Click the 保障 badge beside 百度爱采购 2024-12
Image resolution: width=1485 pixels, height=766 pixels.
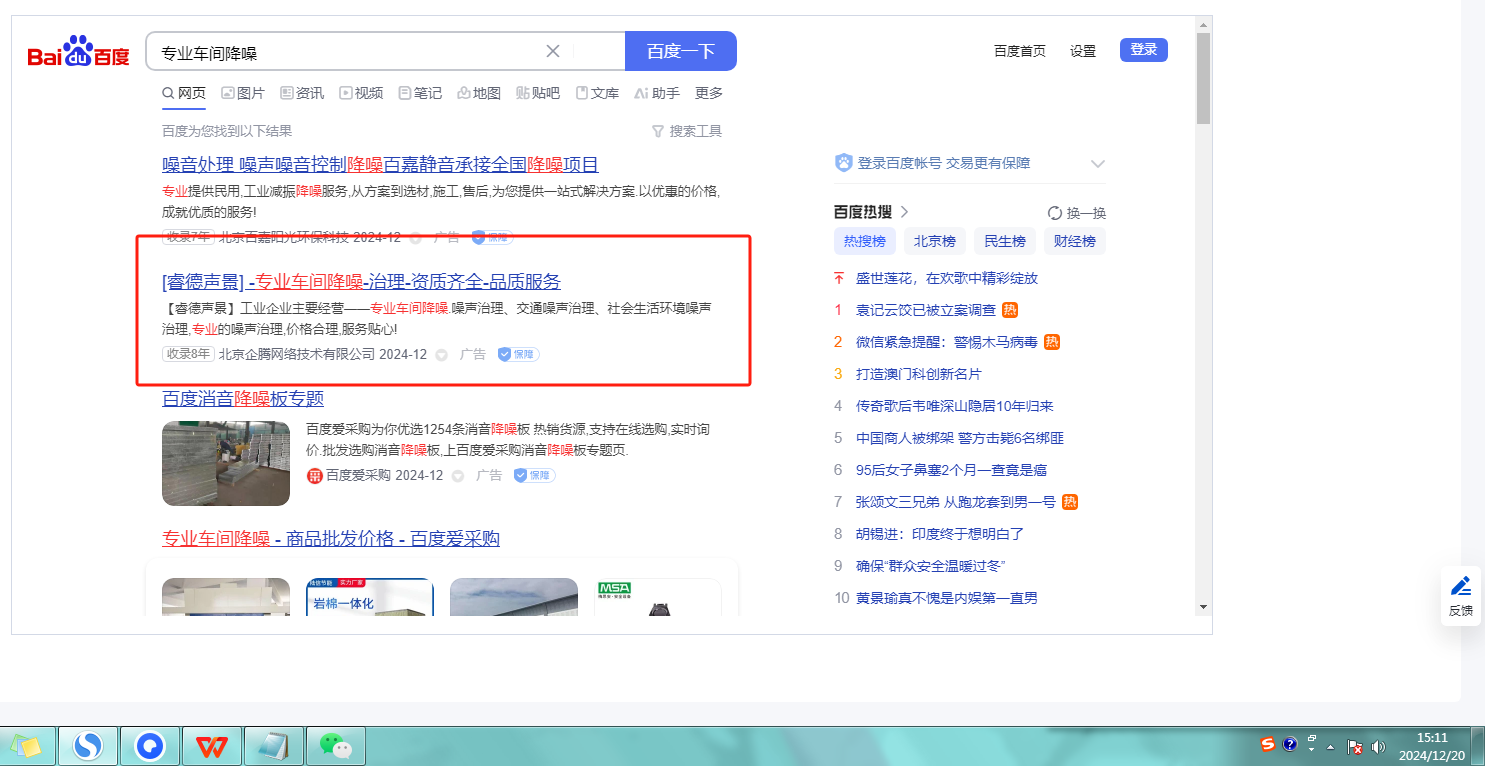[535, 476]
